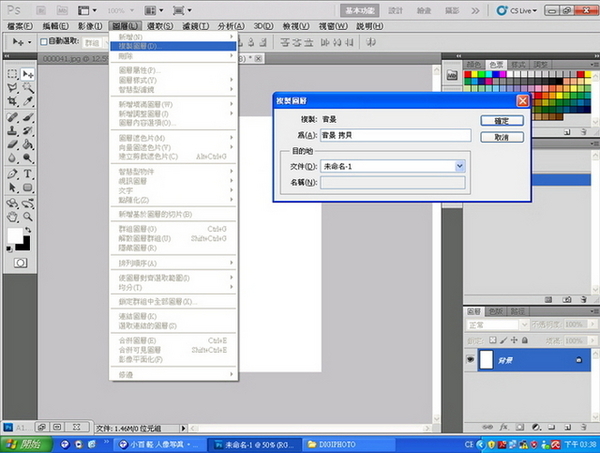This screenshot has width=600, height=453.
Task: Click the Cancel button in Duplicate Layer dialog
Action: [502, 137]
